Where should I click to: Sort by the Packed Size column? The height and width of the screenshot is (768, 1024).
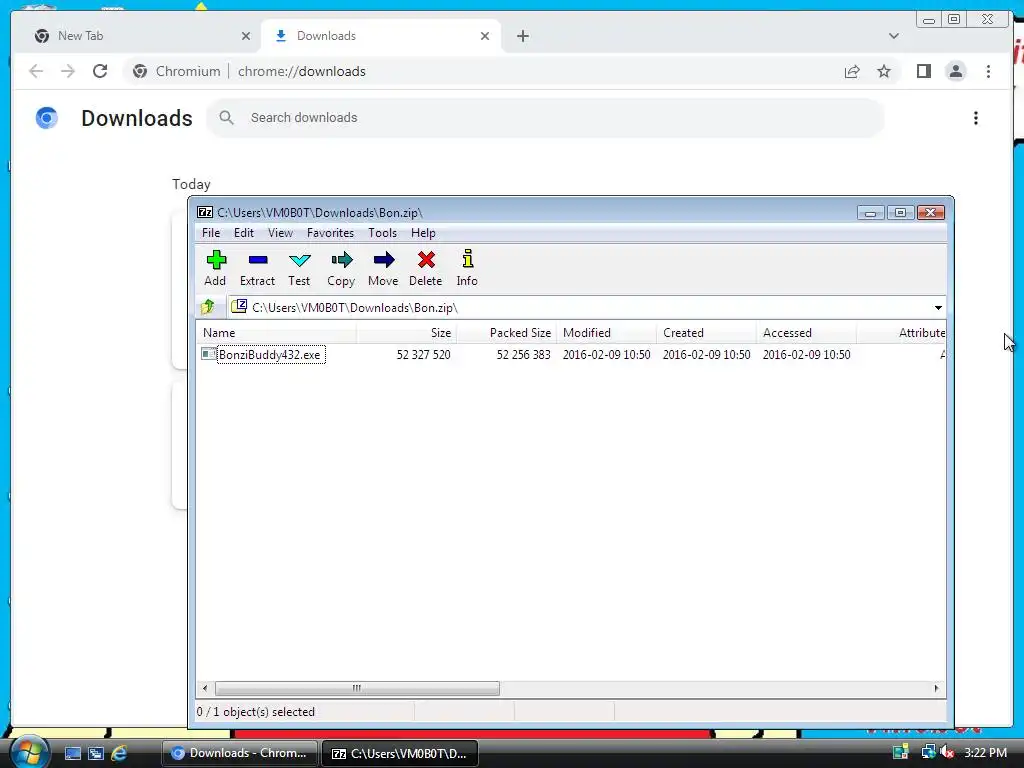coord(507,333)
